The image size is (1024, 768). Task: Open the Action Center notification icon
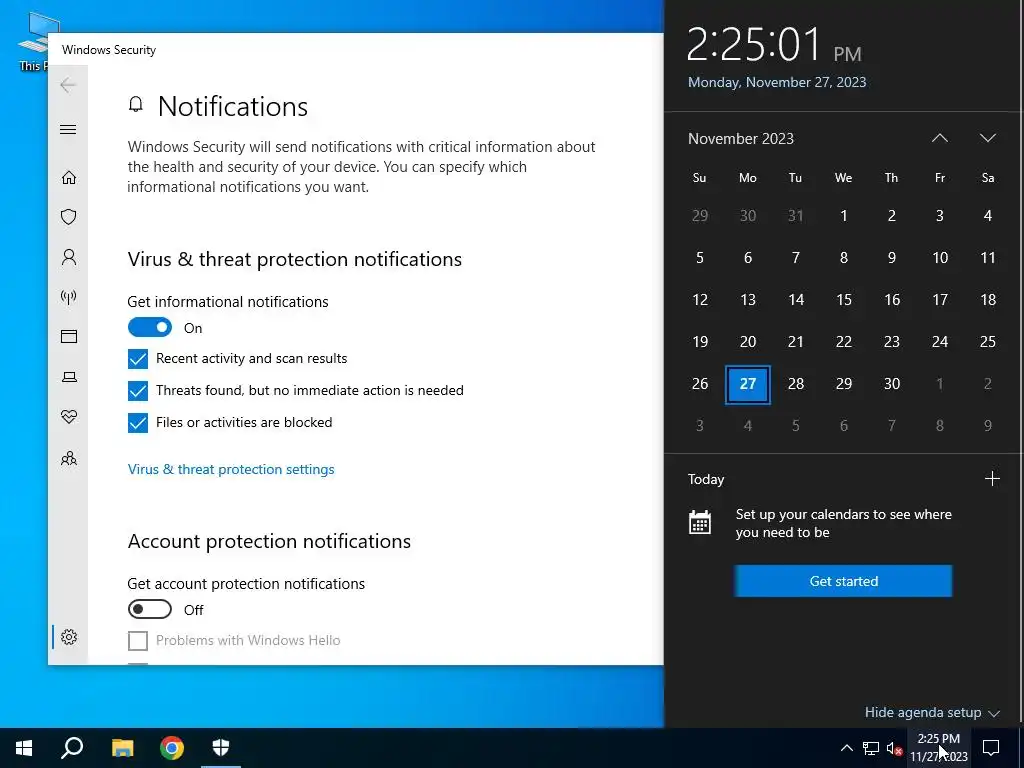coord(991,748)
